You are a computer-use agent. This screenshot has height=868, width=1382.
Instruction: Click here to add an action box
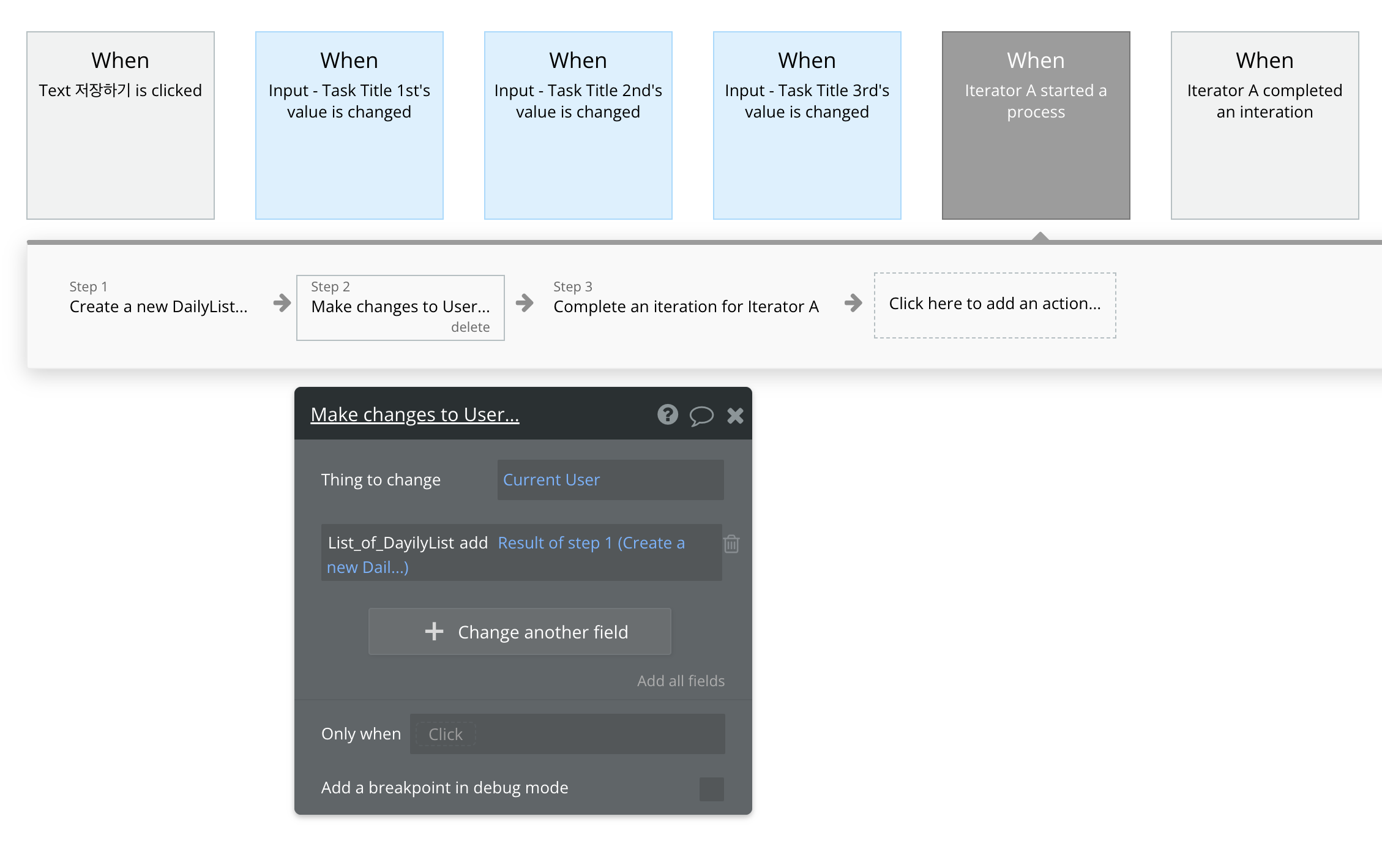(995, 304)
